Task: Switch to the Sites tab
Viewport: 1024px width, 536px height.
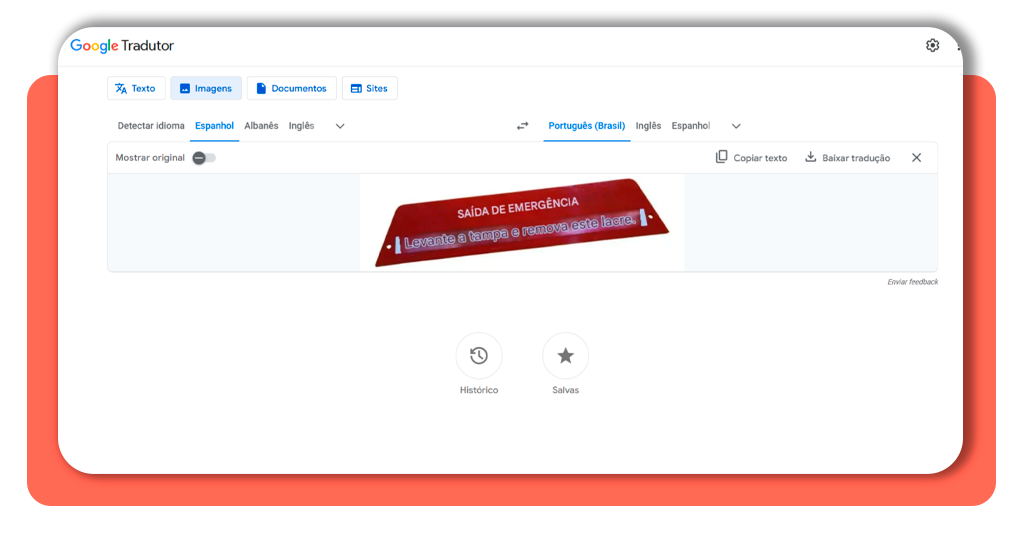Action: pyautogui.click(x=370, y=88)
